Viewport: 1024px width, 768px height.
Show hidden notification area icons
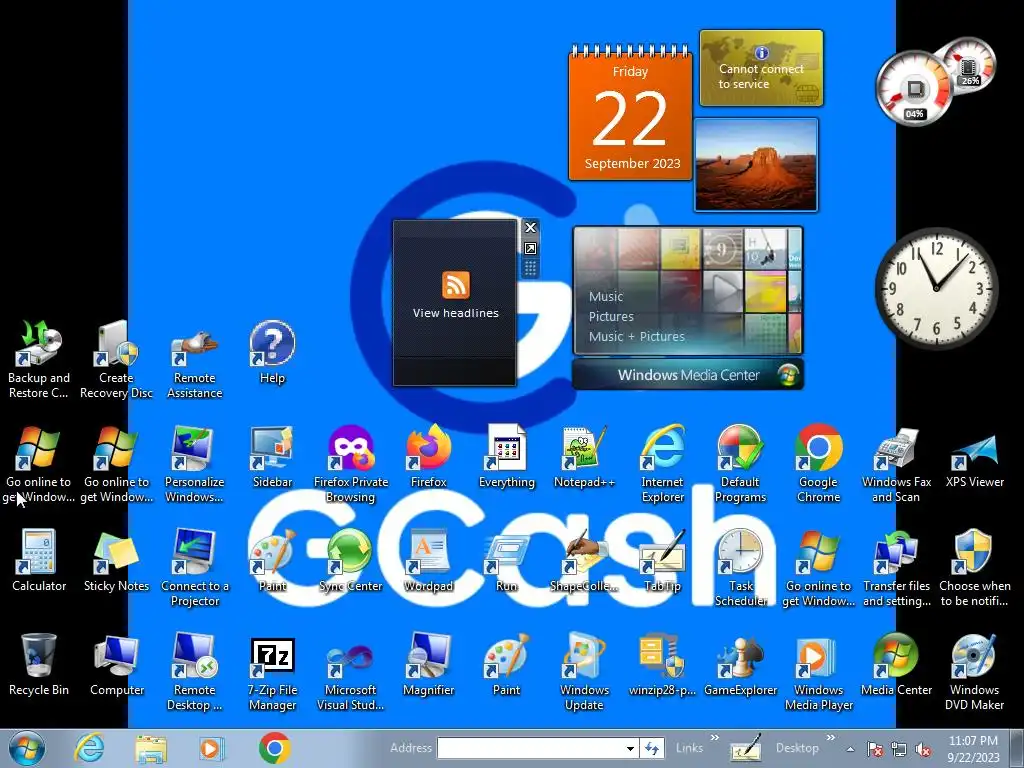coord(850,749)
